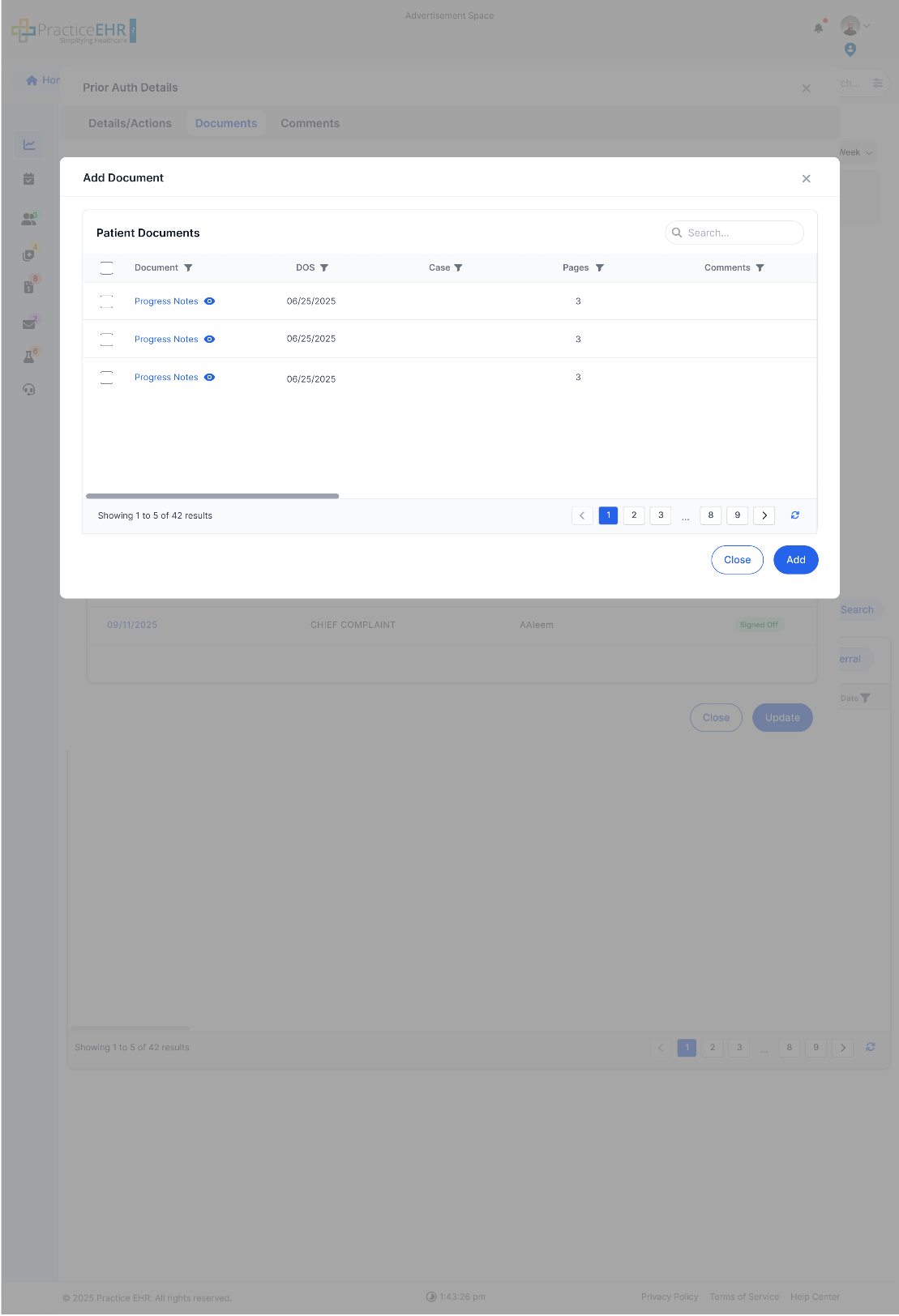
Task: Open second Progress Notes link
Action: pos(166,340)
